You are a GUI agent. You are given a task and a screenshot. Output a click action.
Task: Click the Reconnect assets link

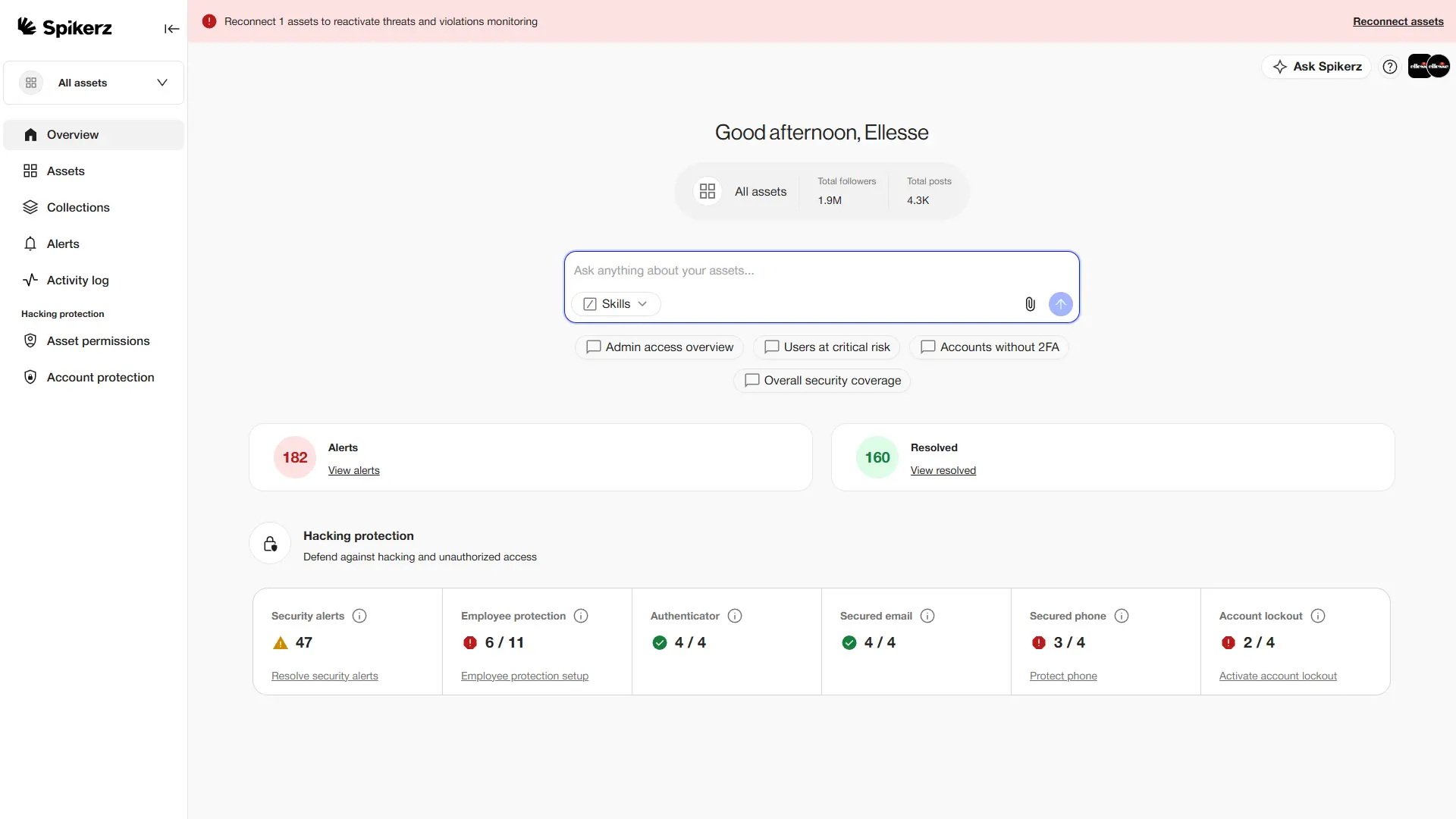pos(1398,21)
